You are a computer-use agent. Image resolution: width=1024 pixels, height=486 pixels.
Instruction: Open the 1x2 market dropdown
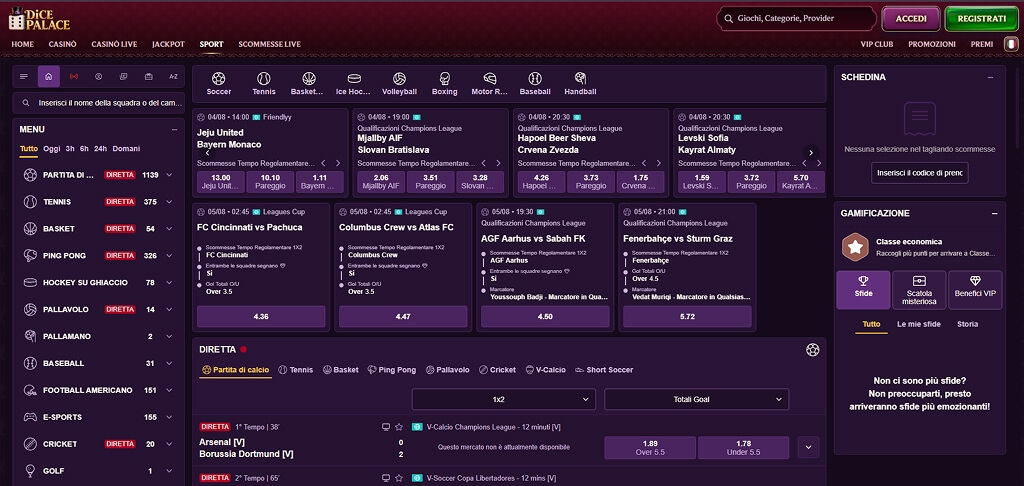click(x=504, y=399)
